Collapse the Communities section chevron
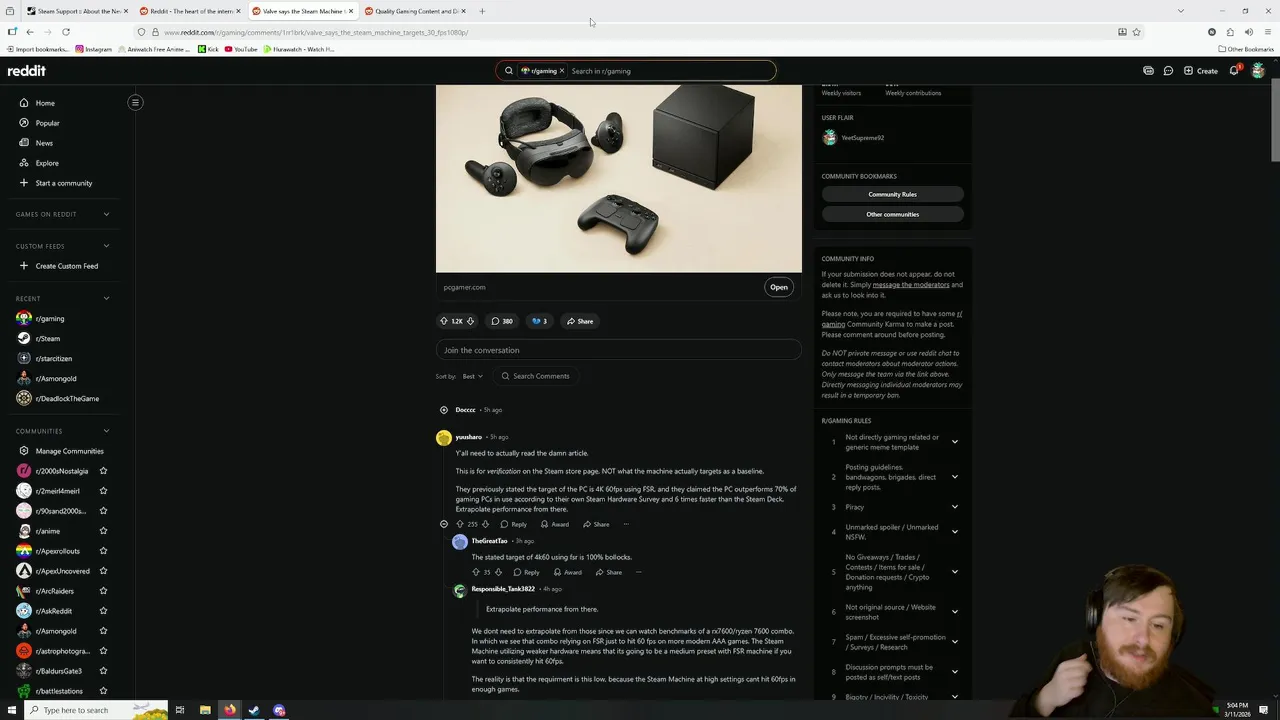This screenshot has height=720, width=1280. (x=106, y=431)
